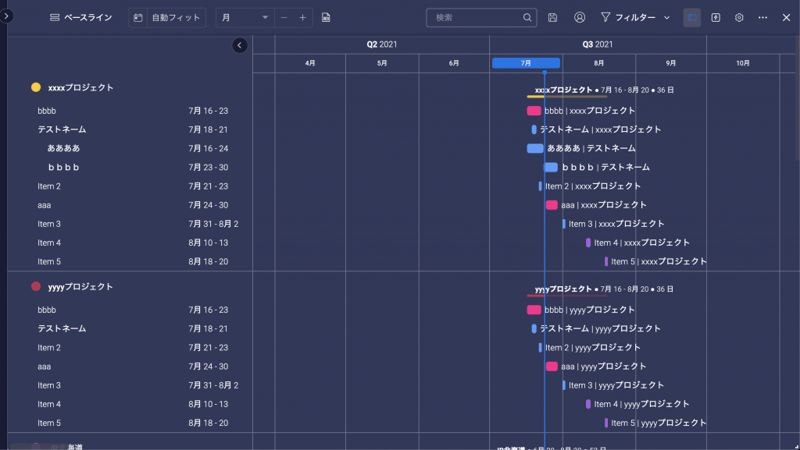The image size is (800, 450).
Task: Open the settings gear icon
Action: click(739, 18)
